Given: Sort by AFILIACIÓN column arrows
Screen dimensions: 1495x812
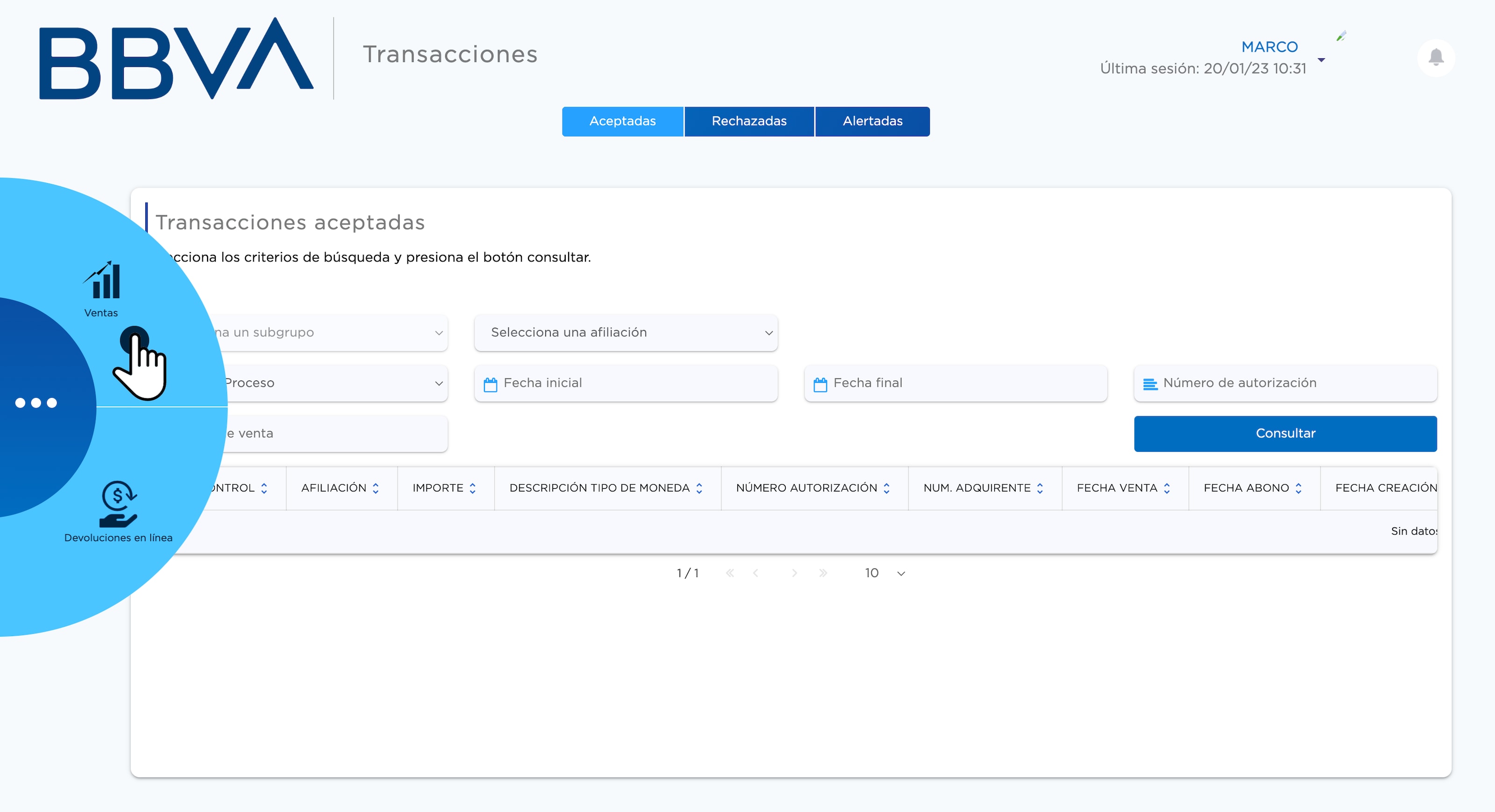Looking at the screenshot, I should click(376, 488).
